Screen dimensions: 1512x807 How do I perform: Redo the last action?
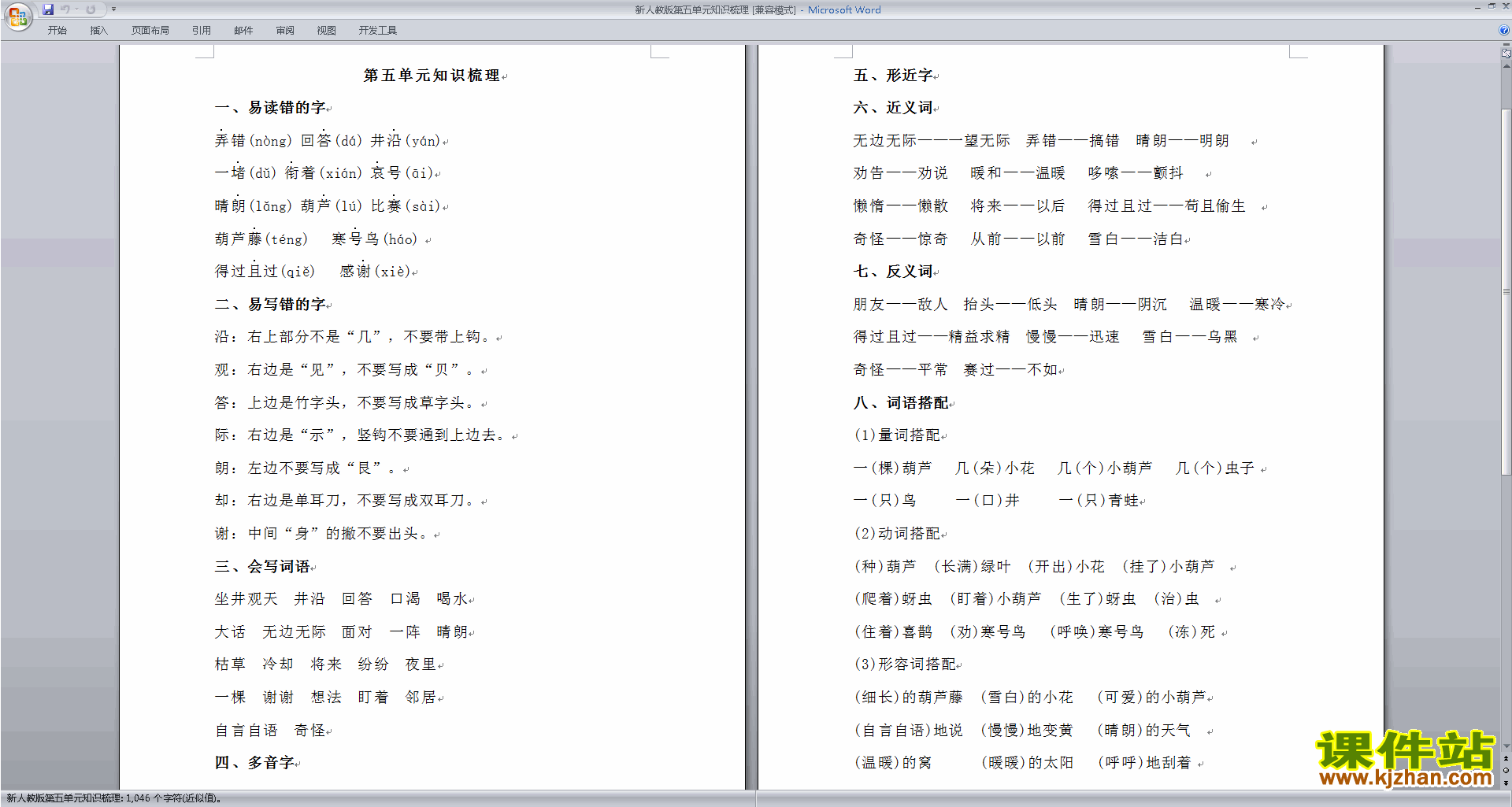click(91, 9)
